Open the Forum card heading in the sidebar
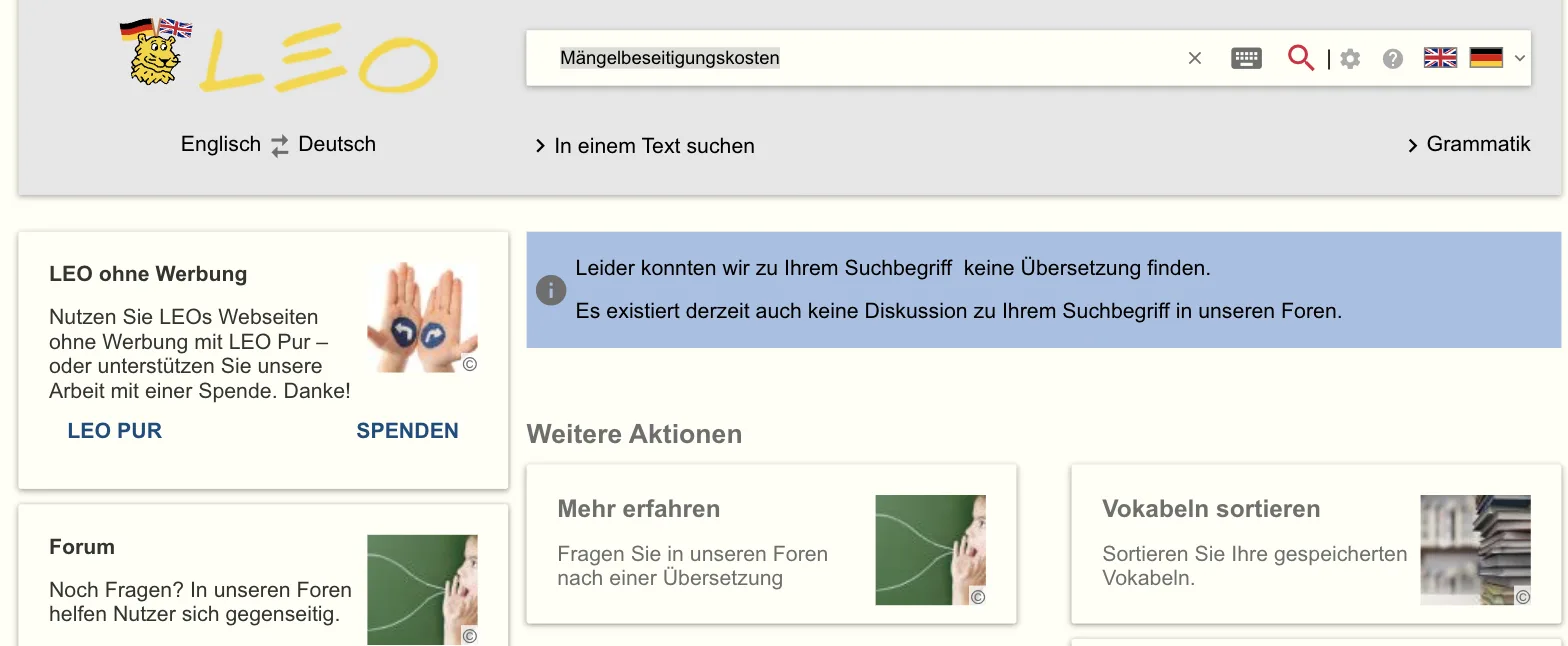This screenshot has width=1568, height=646. [82, 547]
